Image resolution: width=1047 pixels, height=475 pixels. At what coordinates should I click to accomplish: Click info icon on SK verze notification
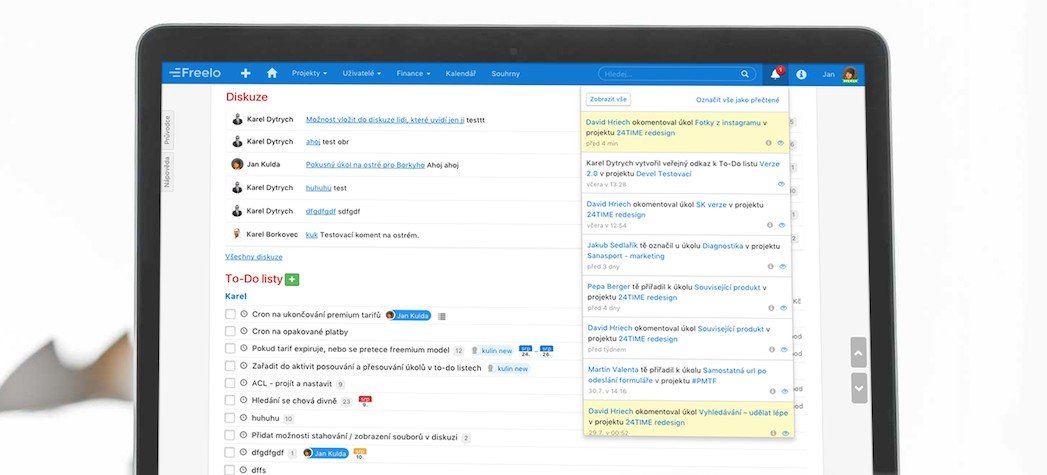click(769, 225)
